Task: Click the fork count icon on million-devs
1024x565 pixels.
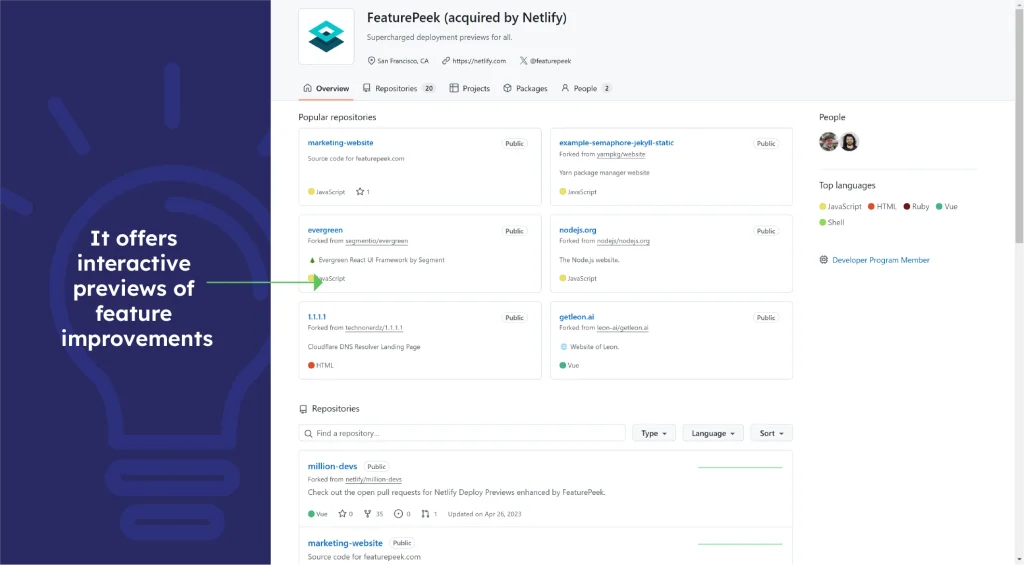Action: pos(367,514)
